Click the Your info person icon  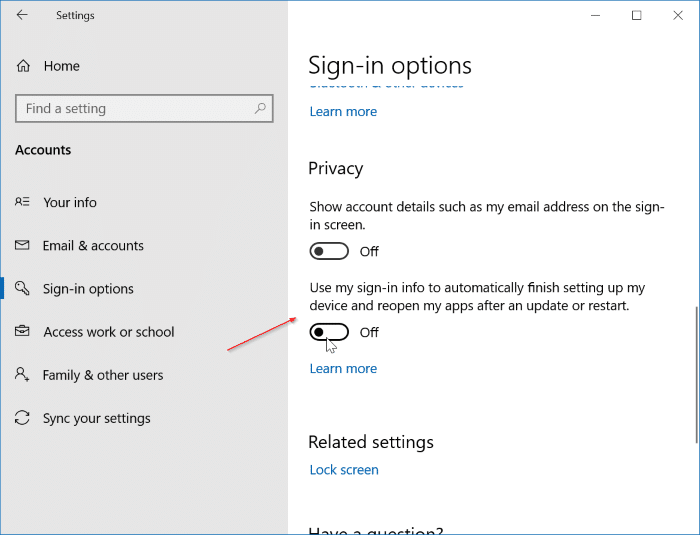[22, 202]
